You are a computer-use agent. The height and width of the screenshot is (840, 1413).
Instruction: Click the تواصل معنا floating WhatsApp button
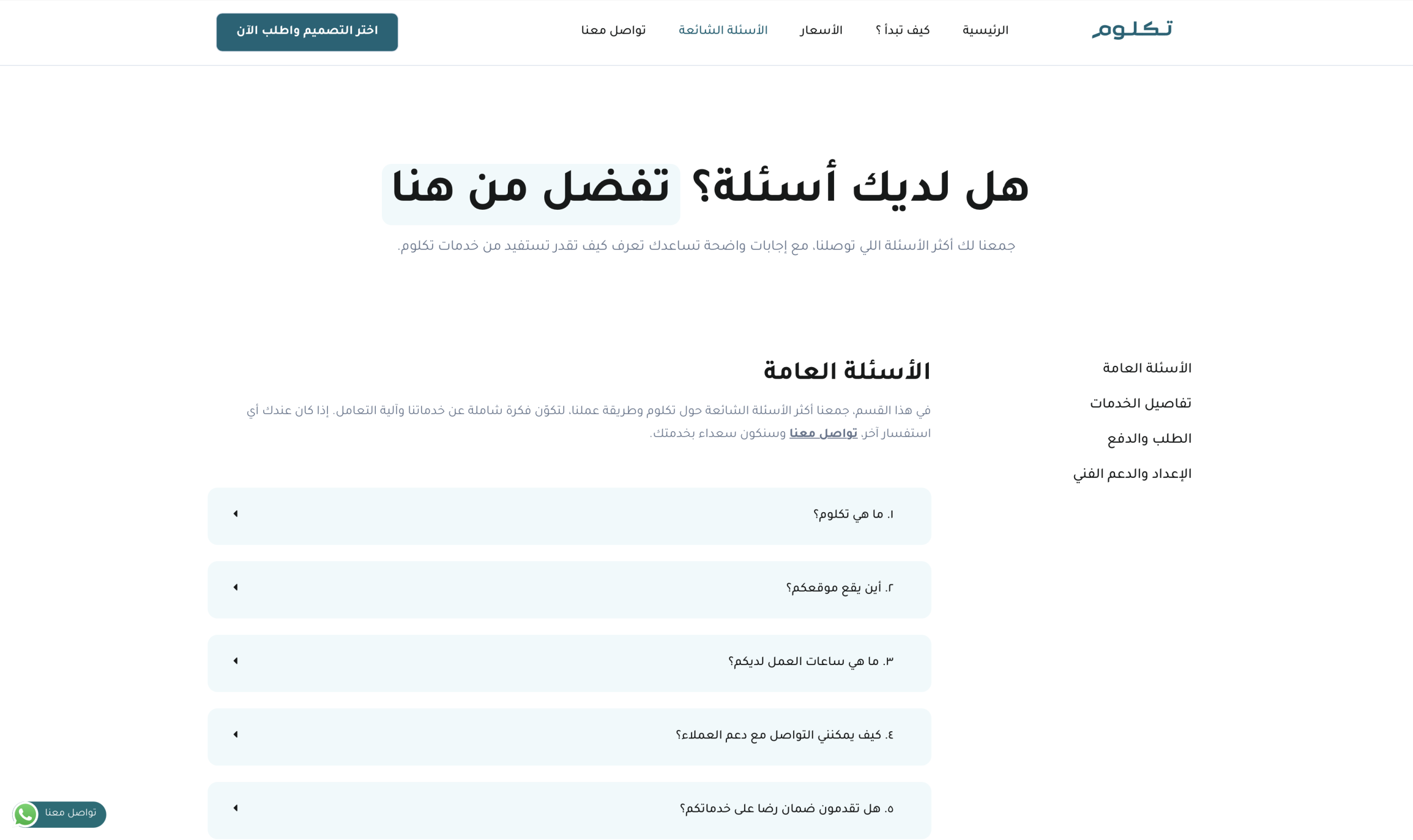pyautogui.click(x=60, y=814)
